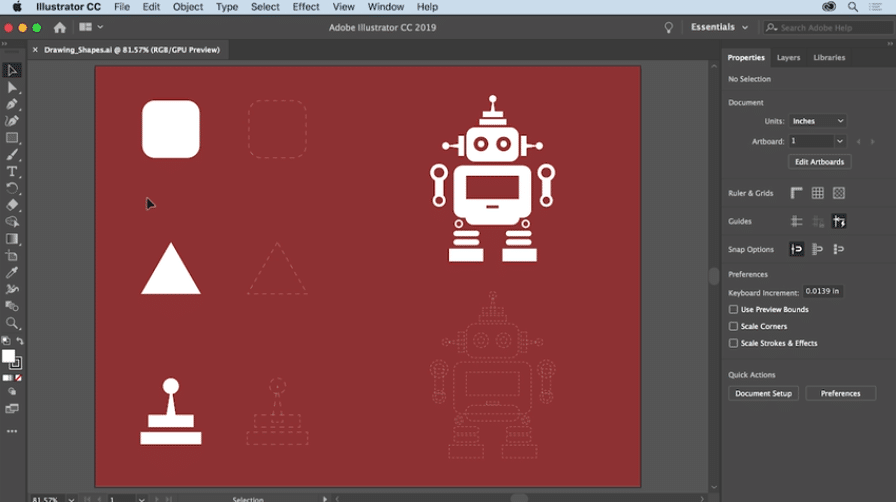The height and width of the screenshot is (502, 896).
Task: Choose the Type tool
Action: click(12, 172)
